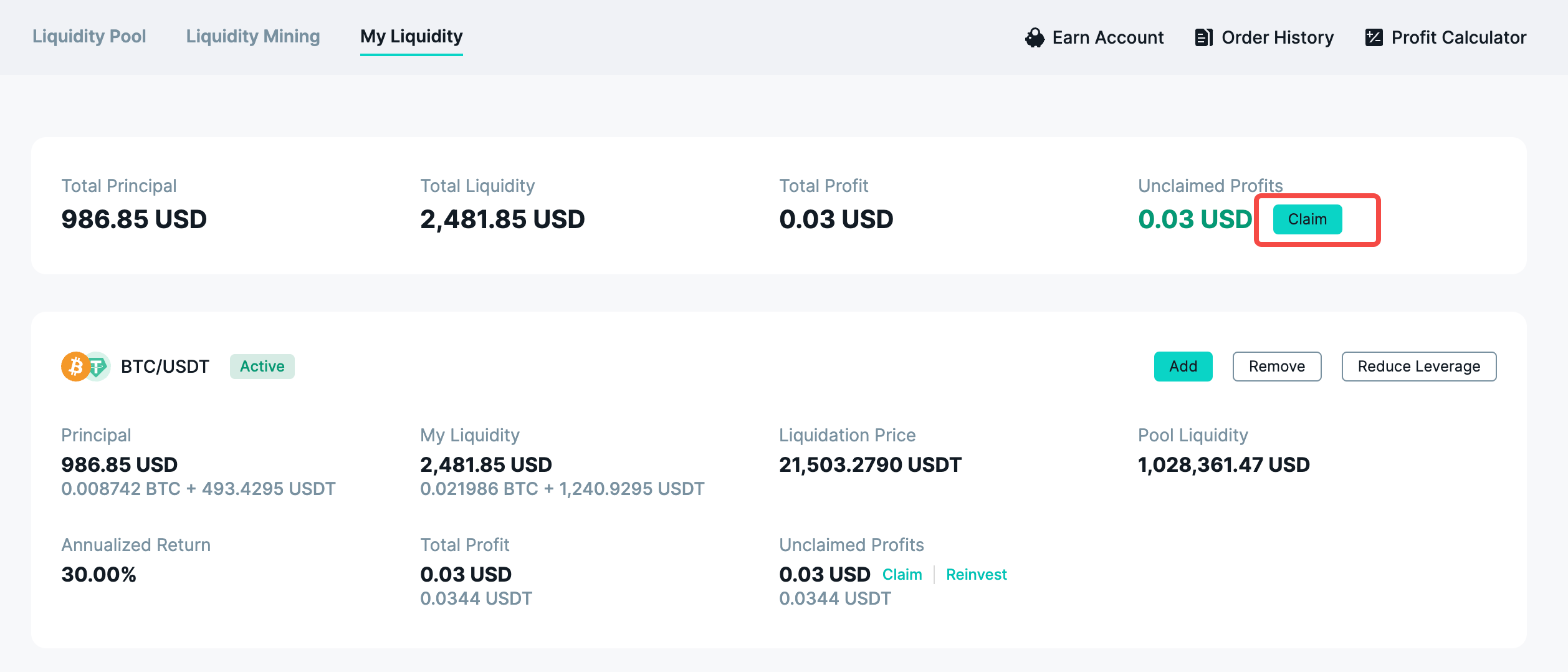Reinvest the BTC/USDT unclaimed profits
This screenshot has width=1568, height=672.
[x=976, y=574]
